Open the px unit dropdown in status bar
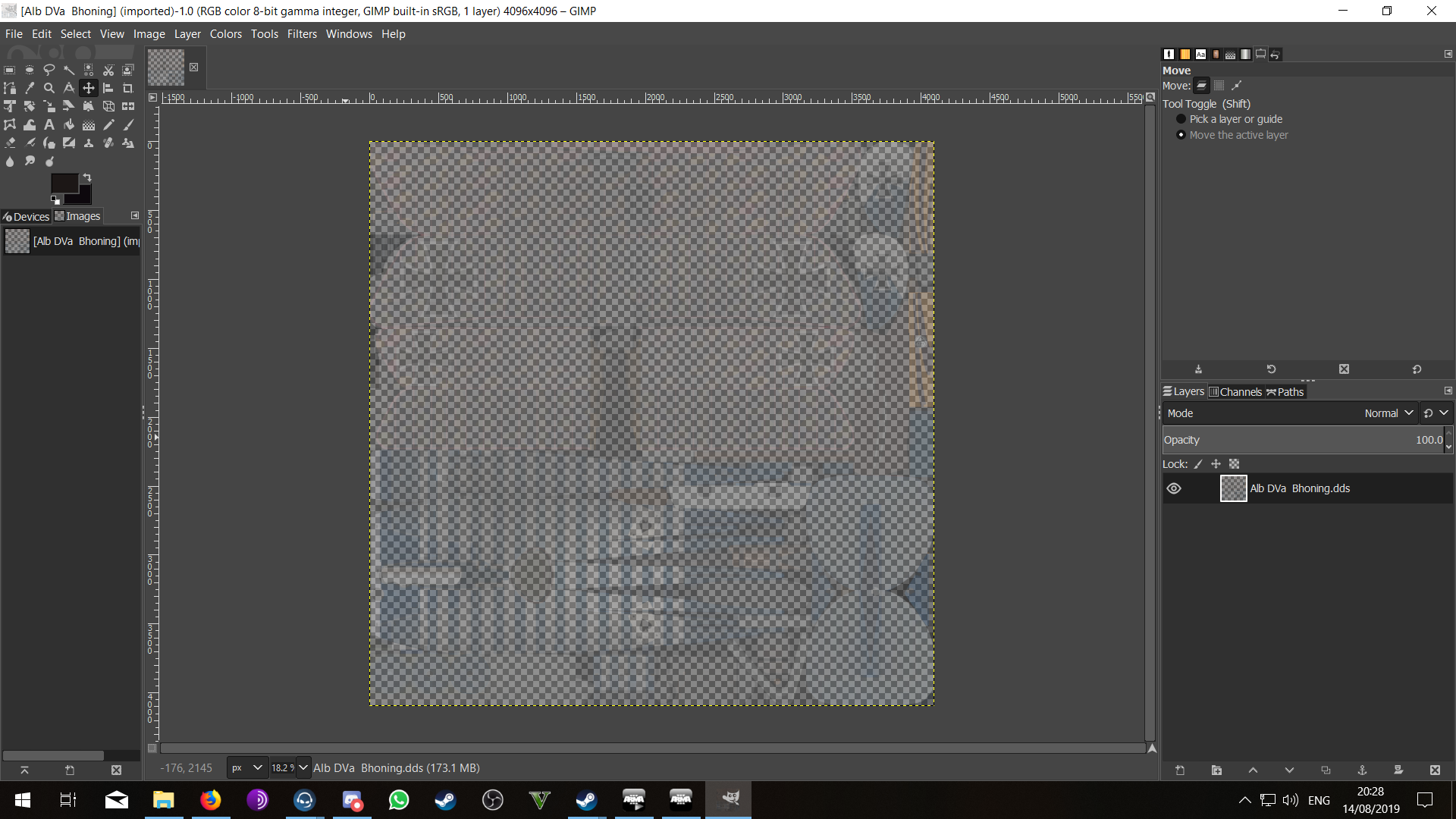This screenshot has width=1456, height=819. [x=247, y=768]
